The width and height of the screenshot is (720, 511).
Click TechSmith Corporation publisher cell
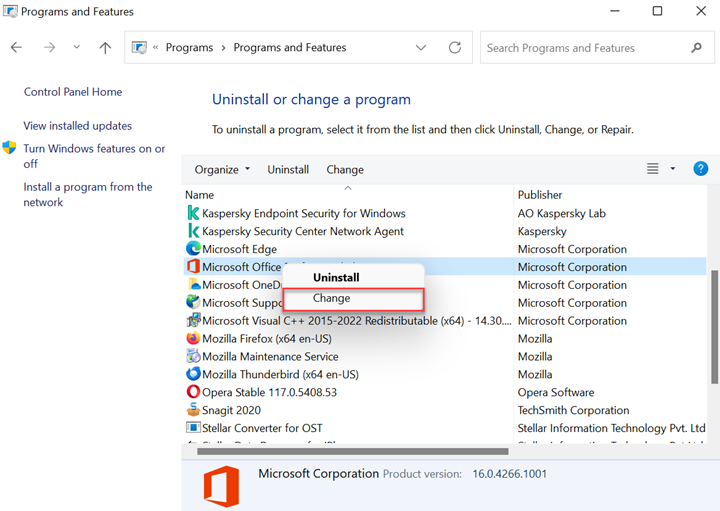pos(573,410)
